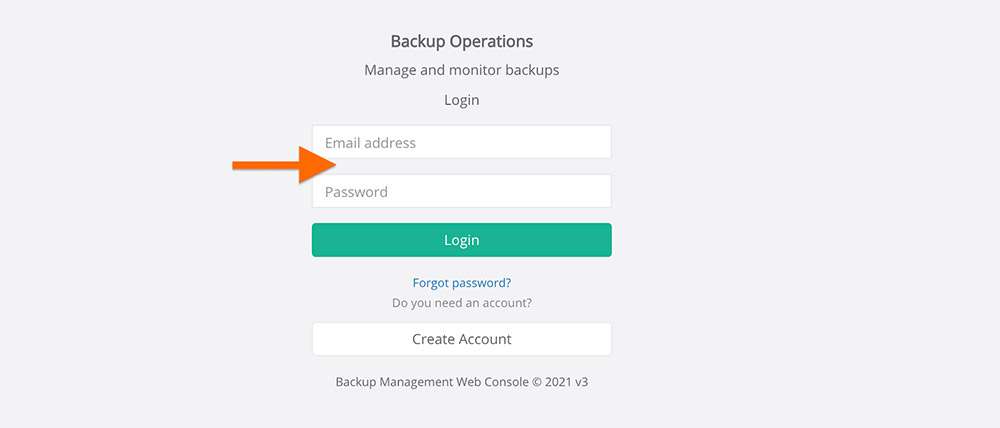Click the Email address placeholder text
The image size is (1000, 428).
371,143
